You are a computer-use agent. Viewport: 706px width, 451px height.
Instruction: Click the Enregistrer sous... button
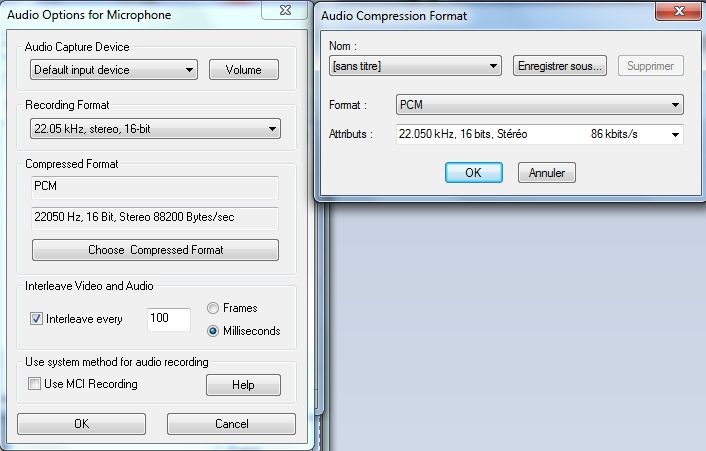click(560, 66)
